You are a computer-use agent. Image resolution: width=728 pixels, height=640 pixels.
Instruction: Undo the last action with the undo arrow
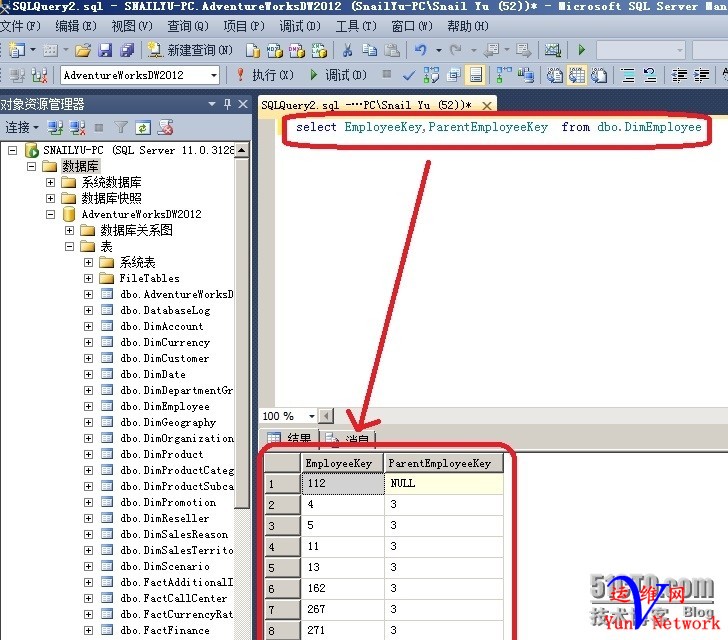click(421, 50)
